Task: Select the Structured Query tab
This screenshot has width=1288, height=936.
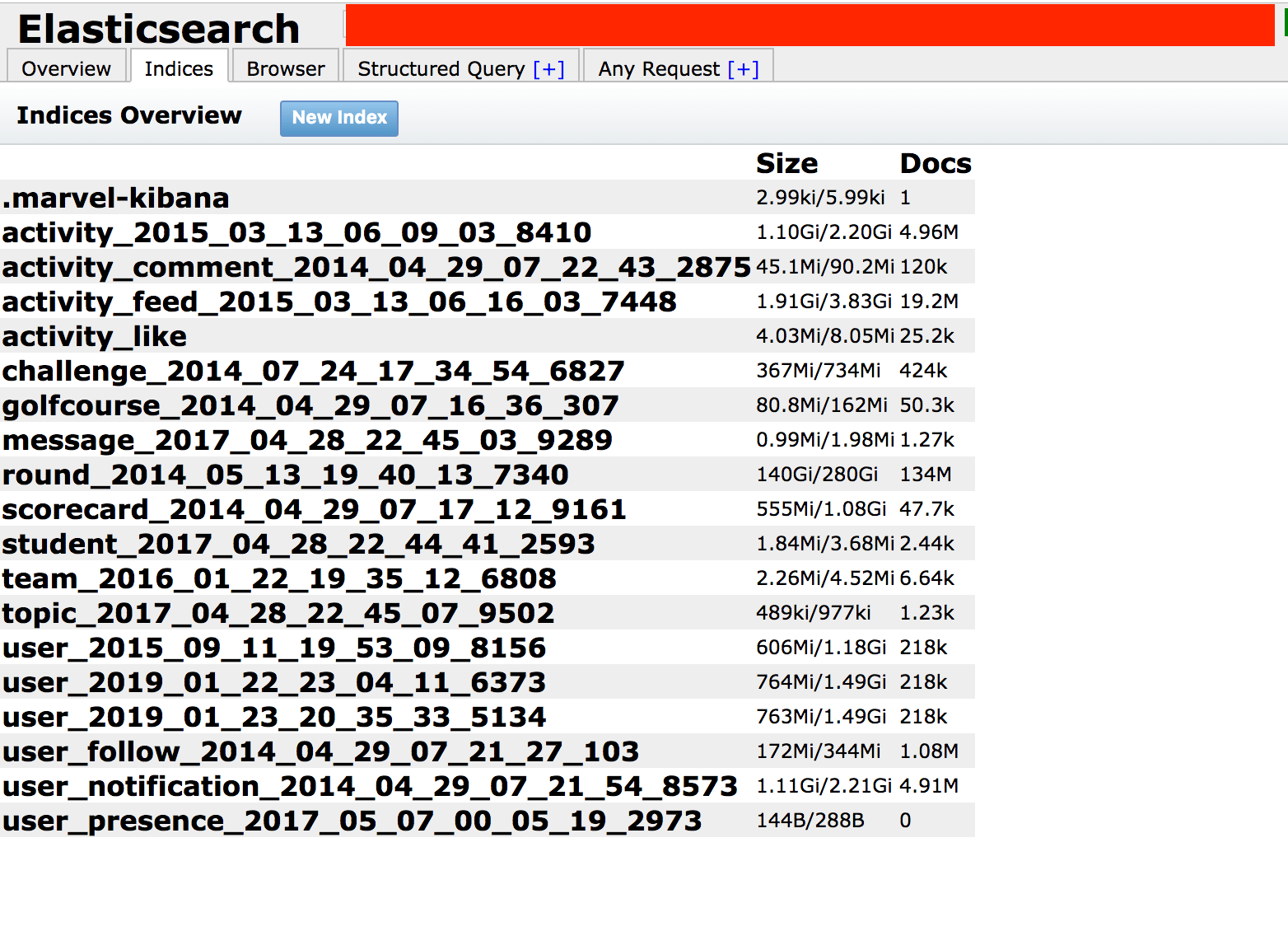Action: click(x=441, y=68)
